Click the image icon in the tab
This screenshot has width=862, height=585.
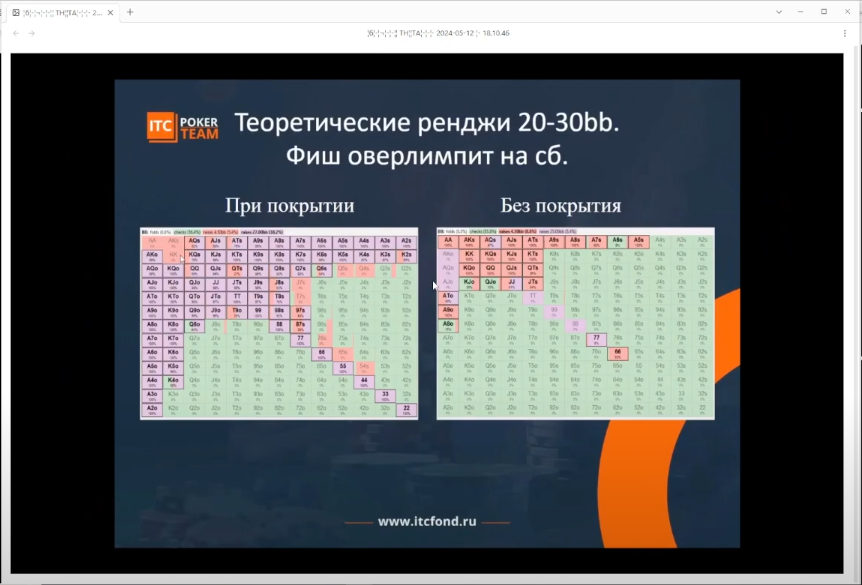click(x=16, y=12)
